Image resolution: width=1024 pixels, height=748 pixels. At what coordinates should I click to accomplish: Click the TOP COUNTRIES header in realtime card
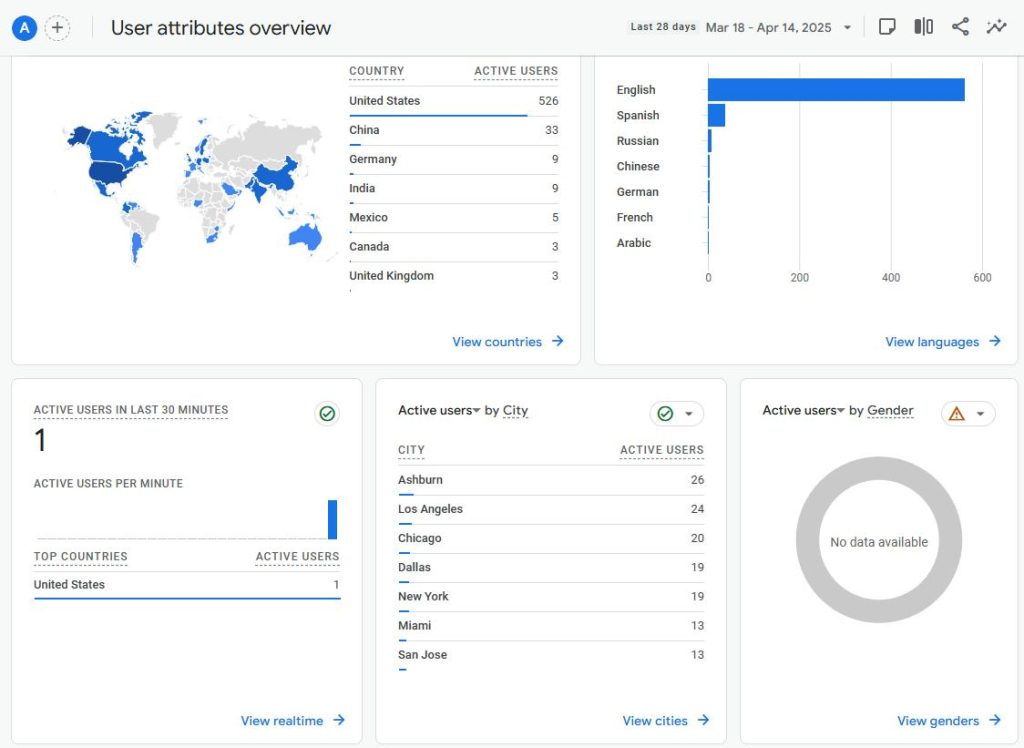pyautogui.click(x=80, y=556)
